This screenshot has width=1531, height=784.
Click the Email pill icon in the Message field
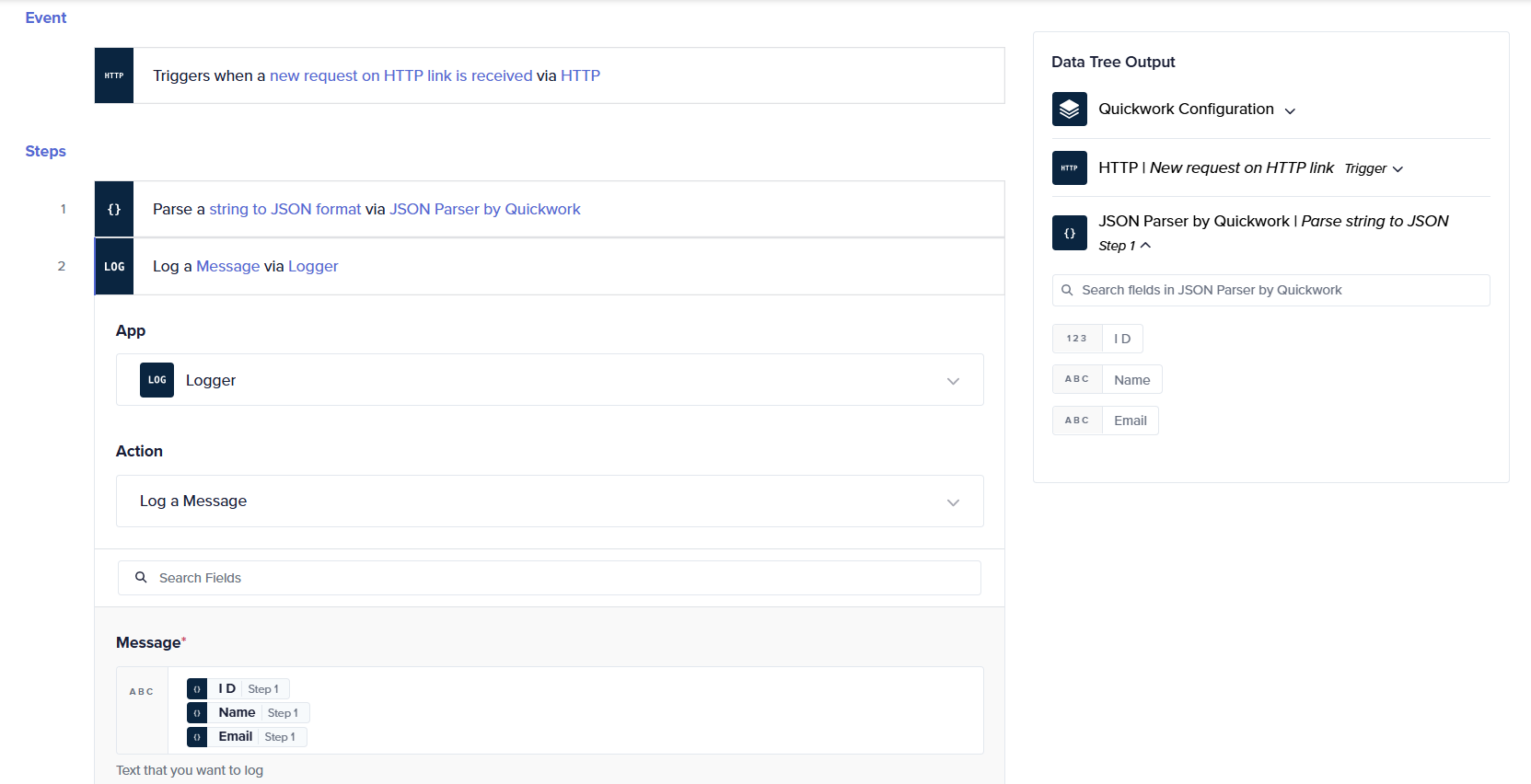click(197, 737)
